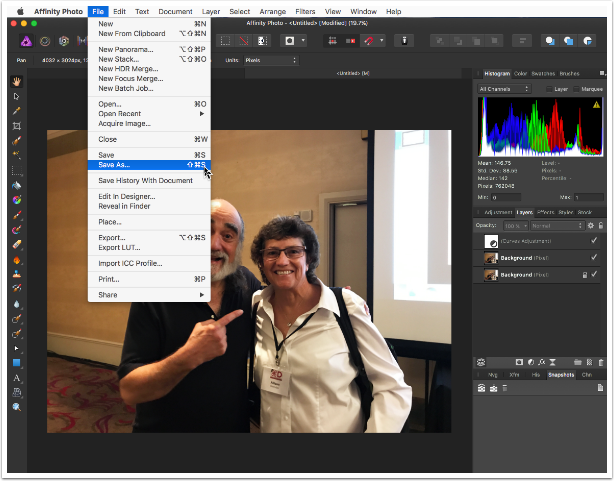
Task: Select the Move tool arrow
Action: click(17, 96)
